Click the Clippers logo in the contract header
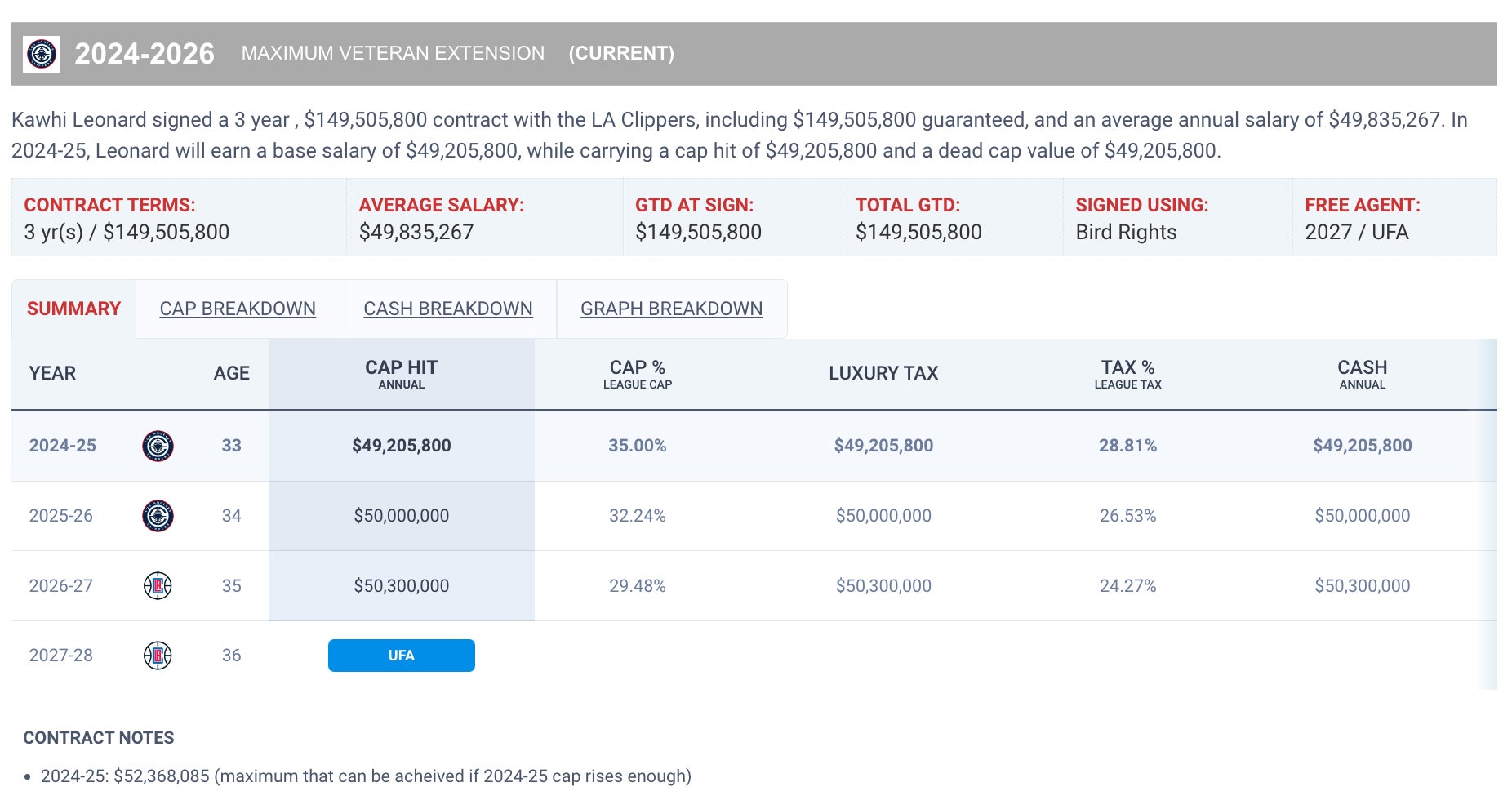The height and width of the screenshot is (800, 1512). tap(42, 55)
